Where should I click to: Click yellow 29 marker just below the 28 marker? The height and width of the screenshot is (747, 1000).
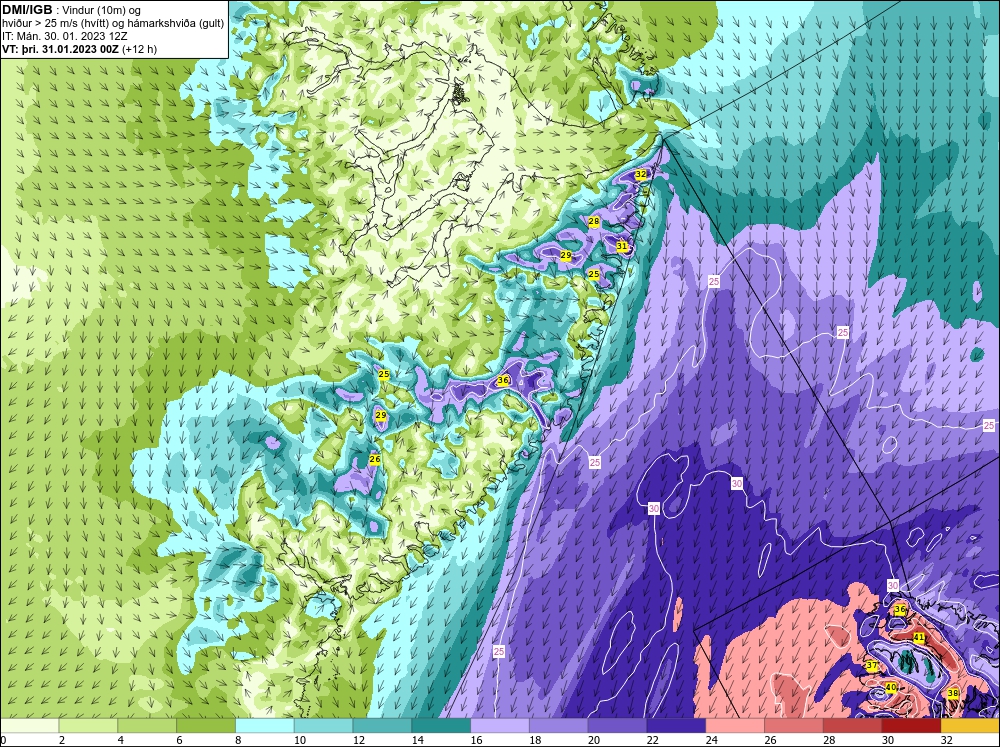566,255
